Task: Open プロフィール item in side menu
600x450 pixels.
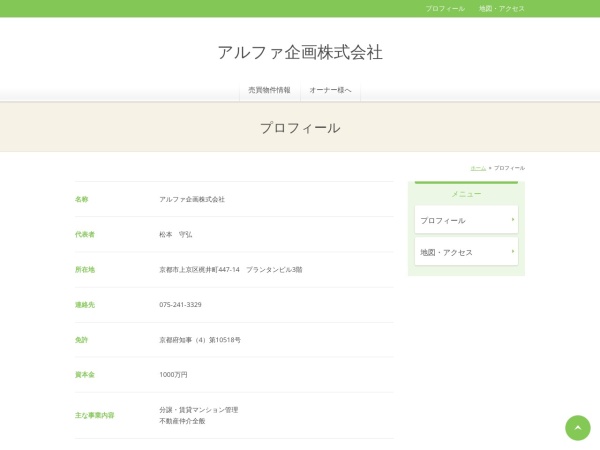Action: point(466,220)
